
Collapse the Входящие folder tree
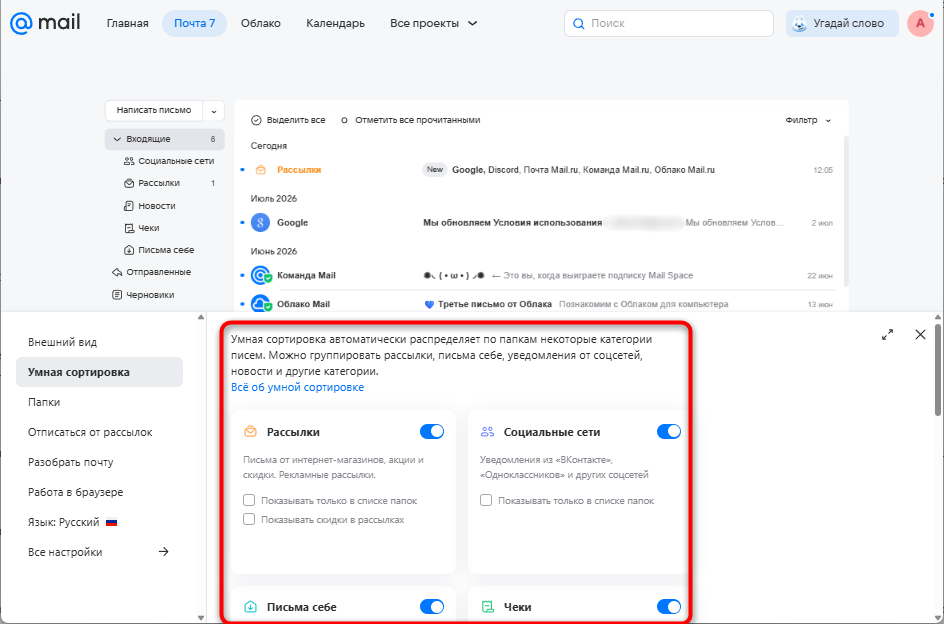click(117, 139)
